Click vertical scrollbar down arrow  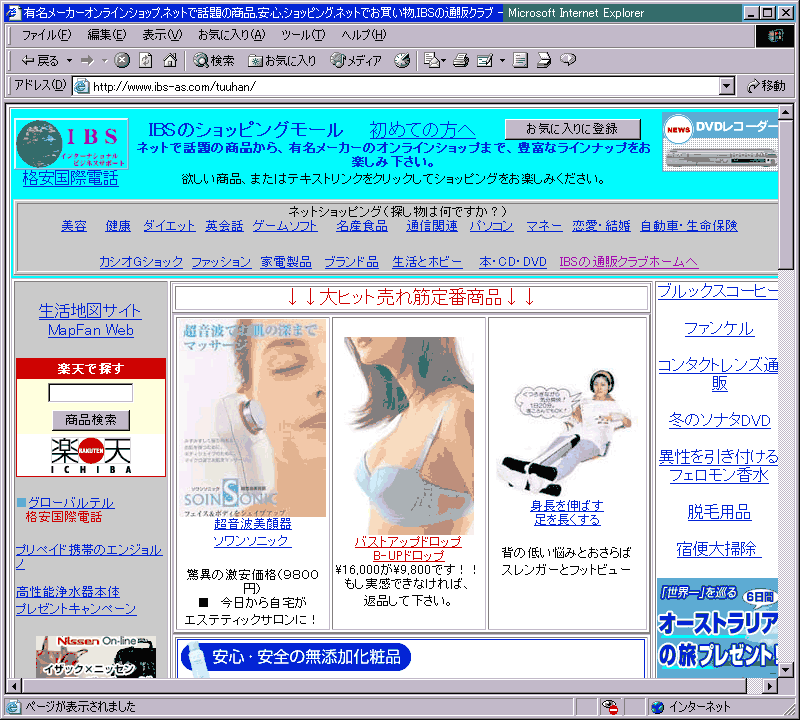(x=786, y=669)
